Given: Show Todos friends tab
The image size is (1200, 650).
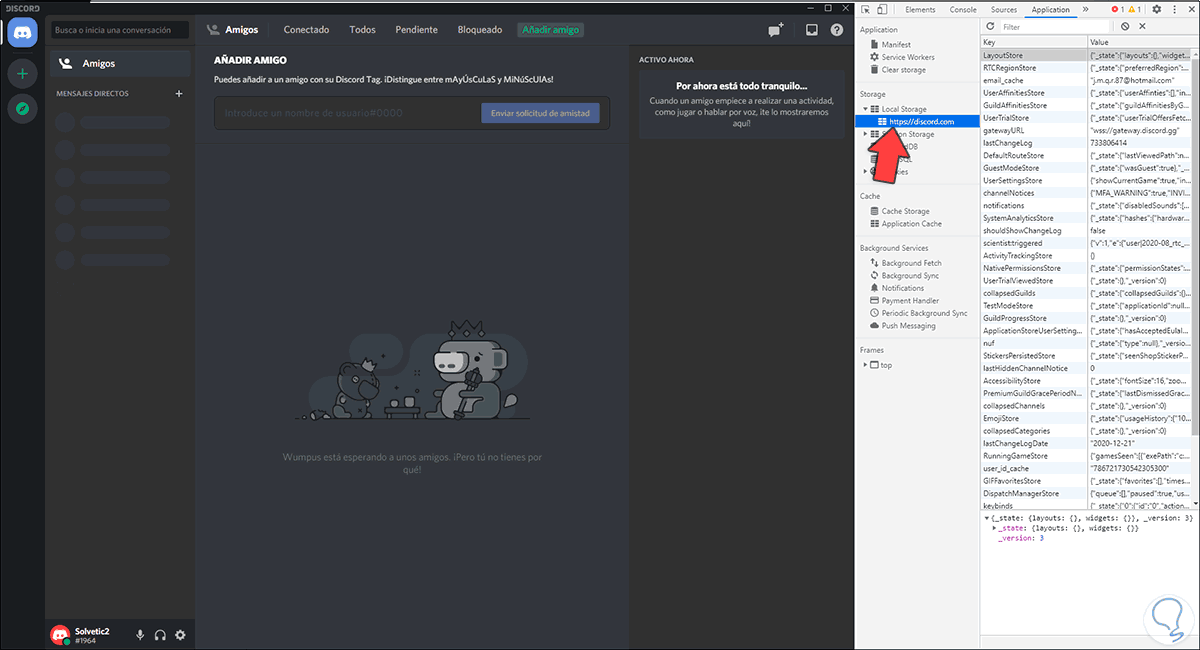Looking at the screenshot, I should pyautogui.click(x=362, y=30).
